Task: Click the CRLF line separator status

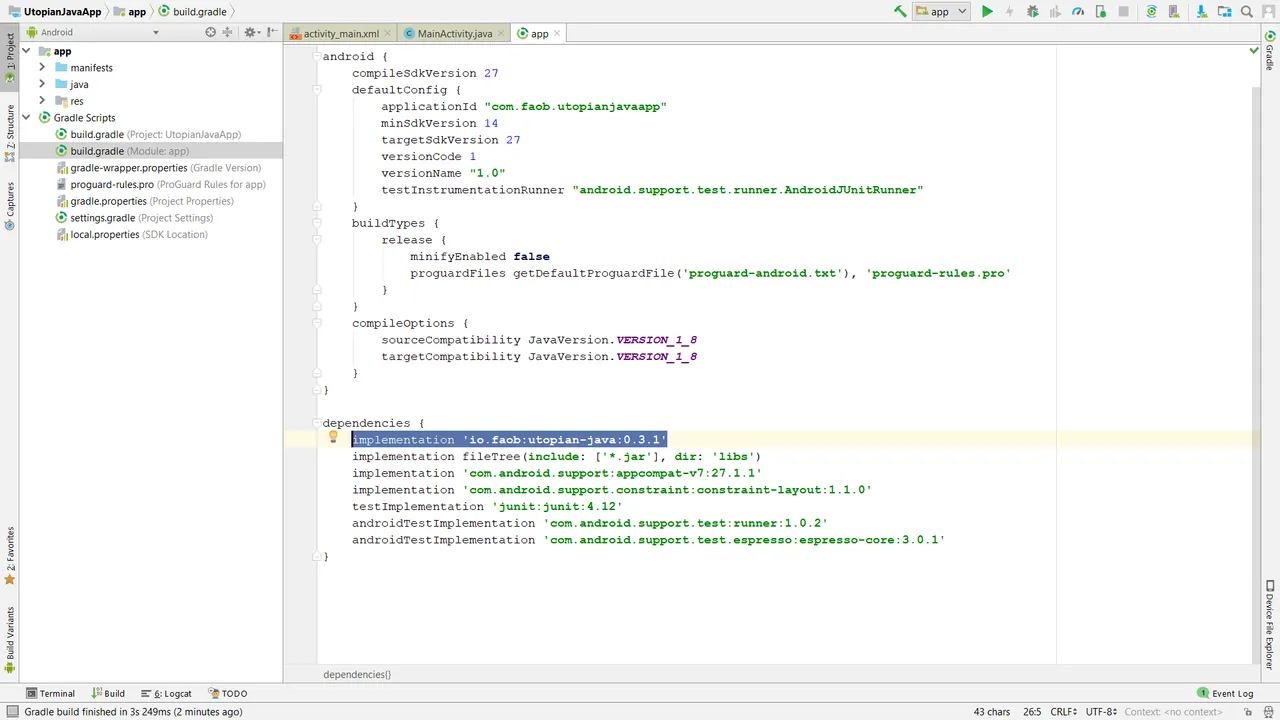Action: click(1064, 712)
